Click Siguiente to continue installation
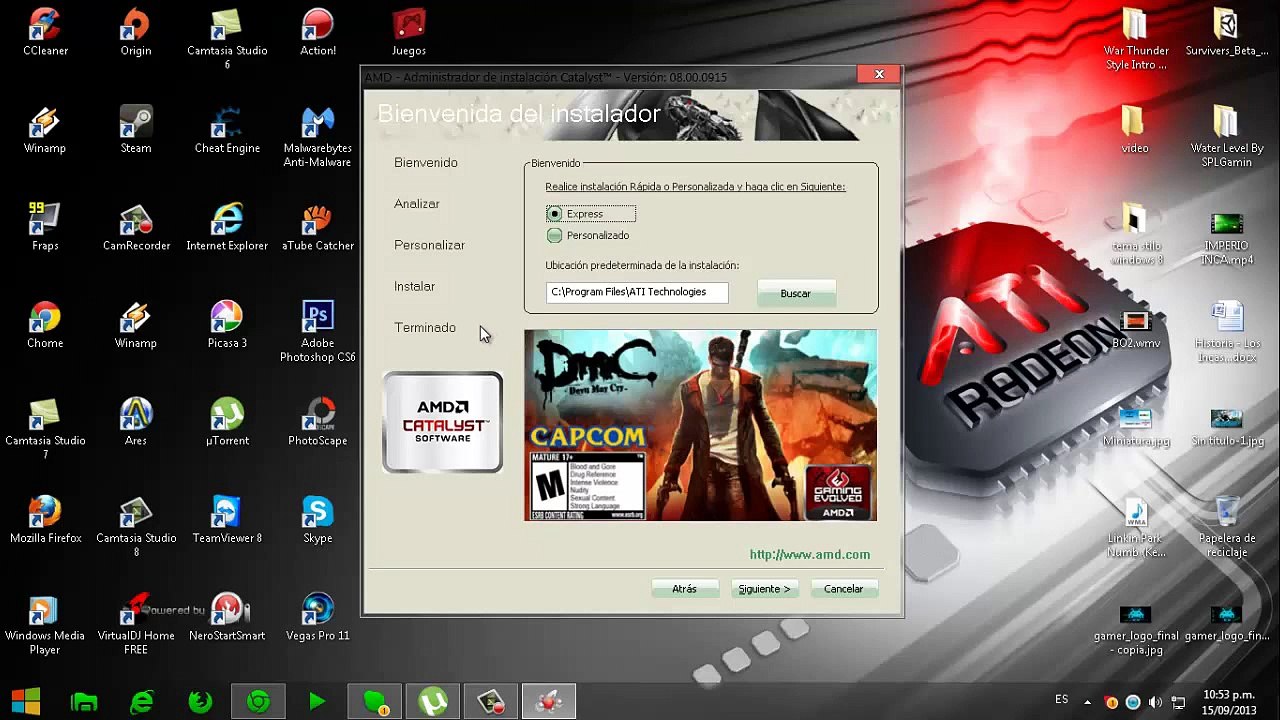Screen dimensions: 1280x720 tap(765, 589)
